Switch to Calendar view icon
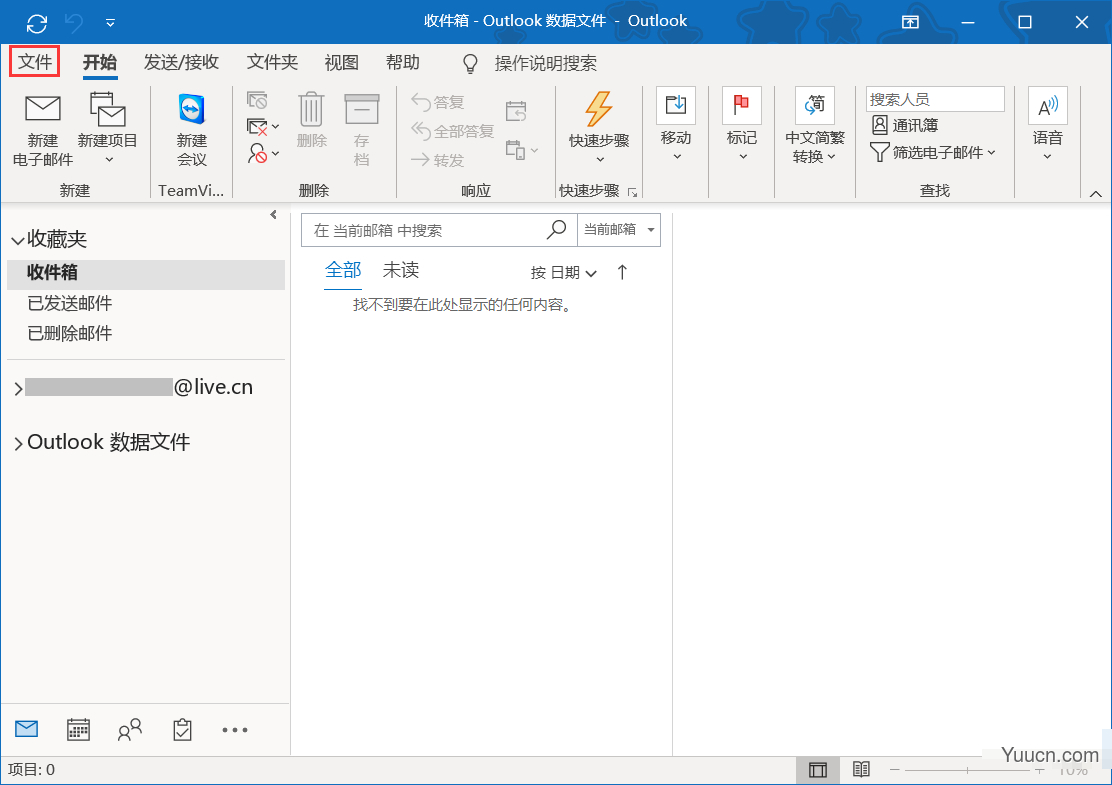The width and height of the screenshot is (1112, 785). coord(78,729)
